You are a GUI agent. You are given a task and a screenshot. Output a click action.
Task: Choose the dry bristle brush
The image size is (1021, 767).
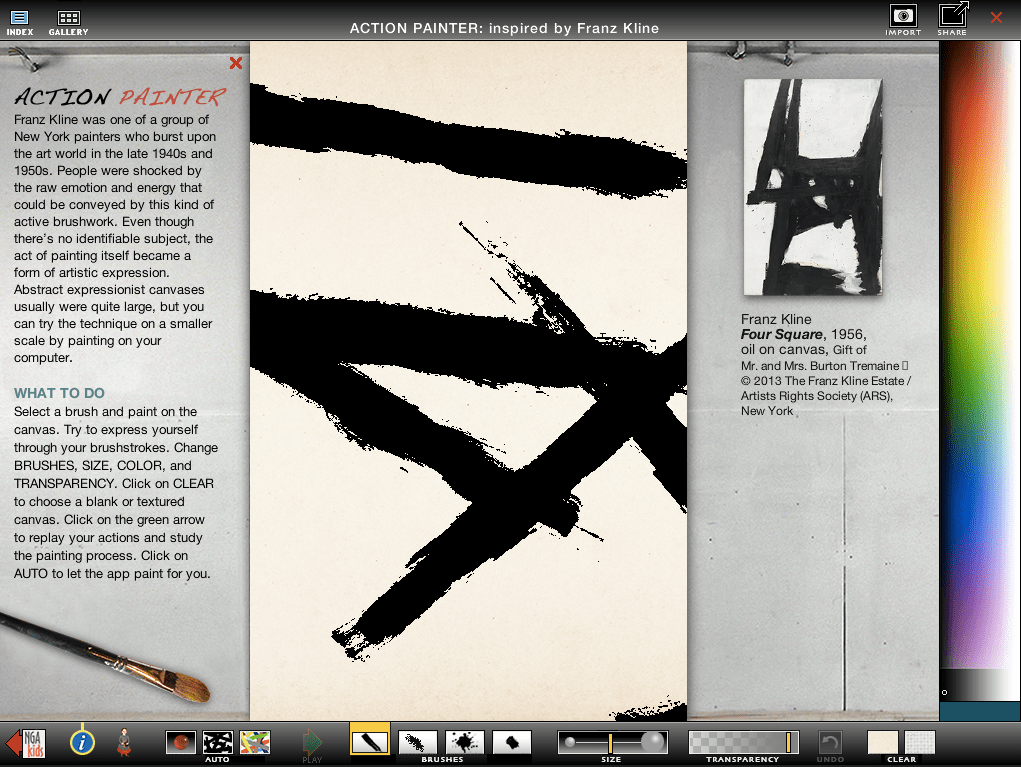(418, 742)
